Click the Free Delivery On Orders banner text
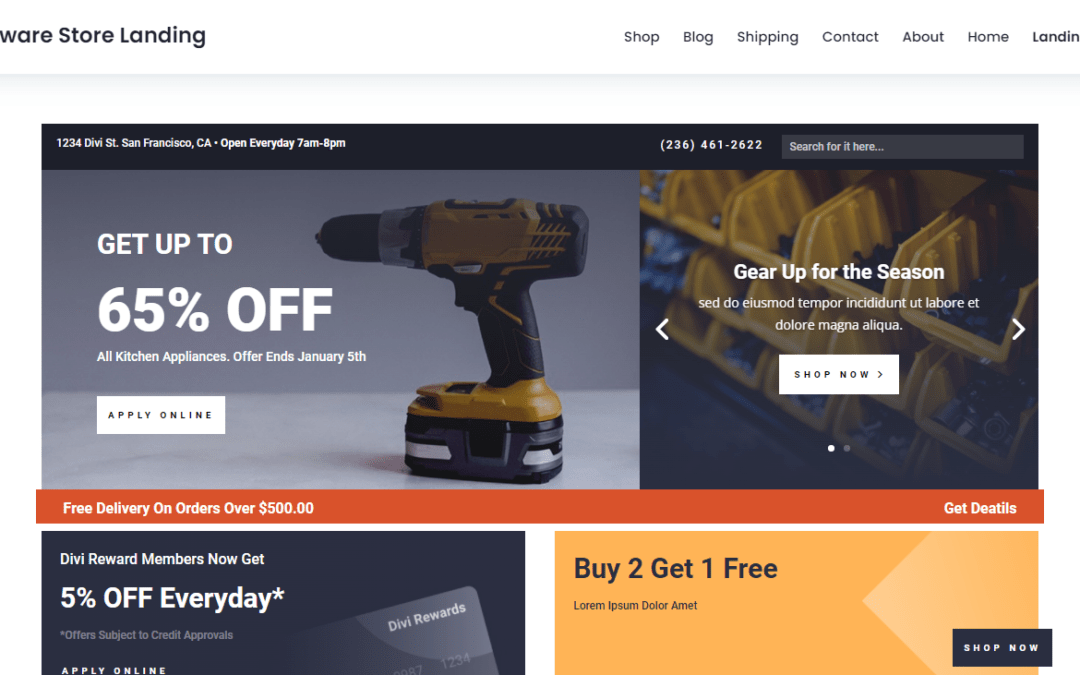This screenshot has width=1080, height=675. pyautogui.click(x=188, y=508)
